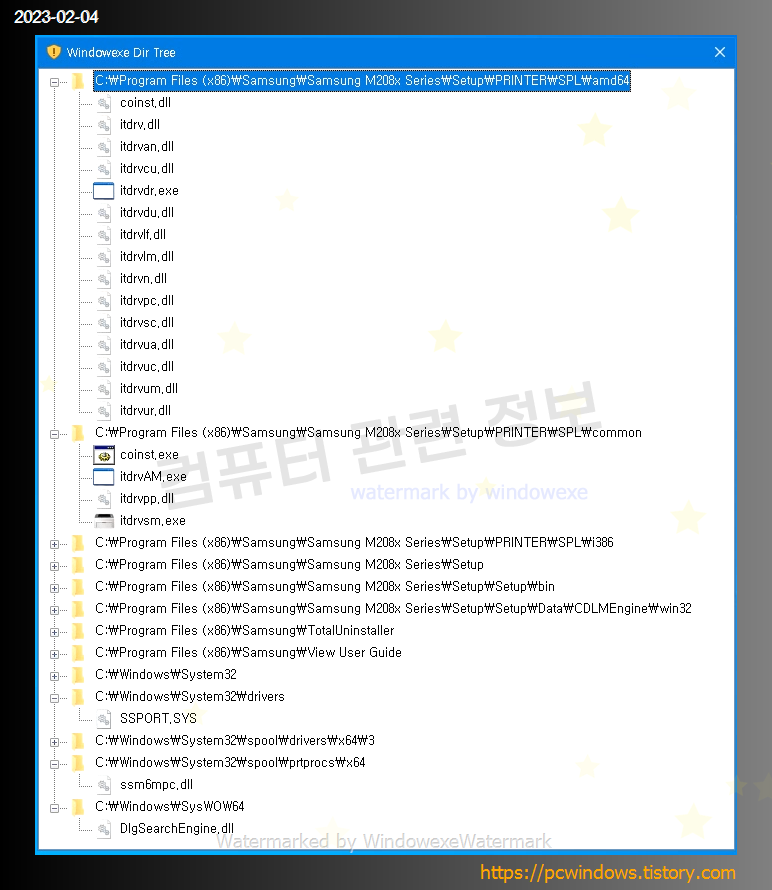Expand the CDLMEngine\win32 folder node
772x890 pixels.
click(54, 610)
